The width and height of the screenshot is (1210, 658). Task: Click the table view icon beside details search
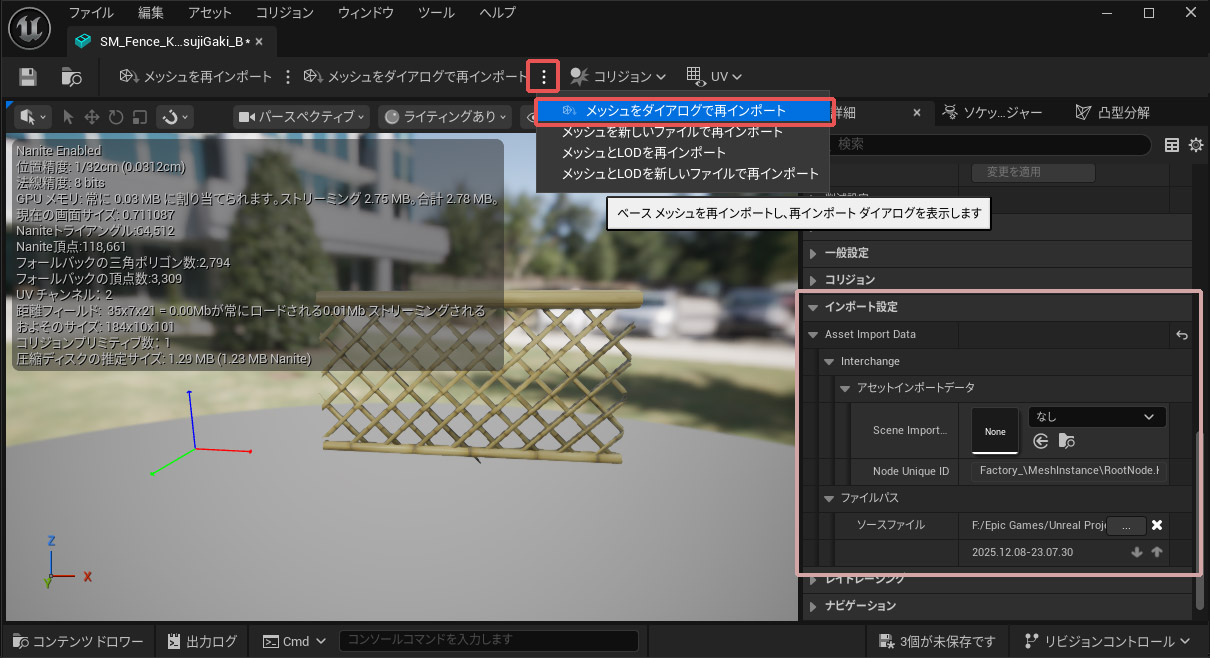pyautogui.click(x=1172, y=145)
